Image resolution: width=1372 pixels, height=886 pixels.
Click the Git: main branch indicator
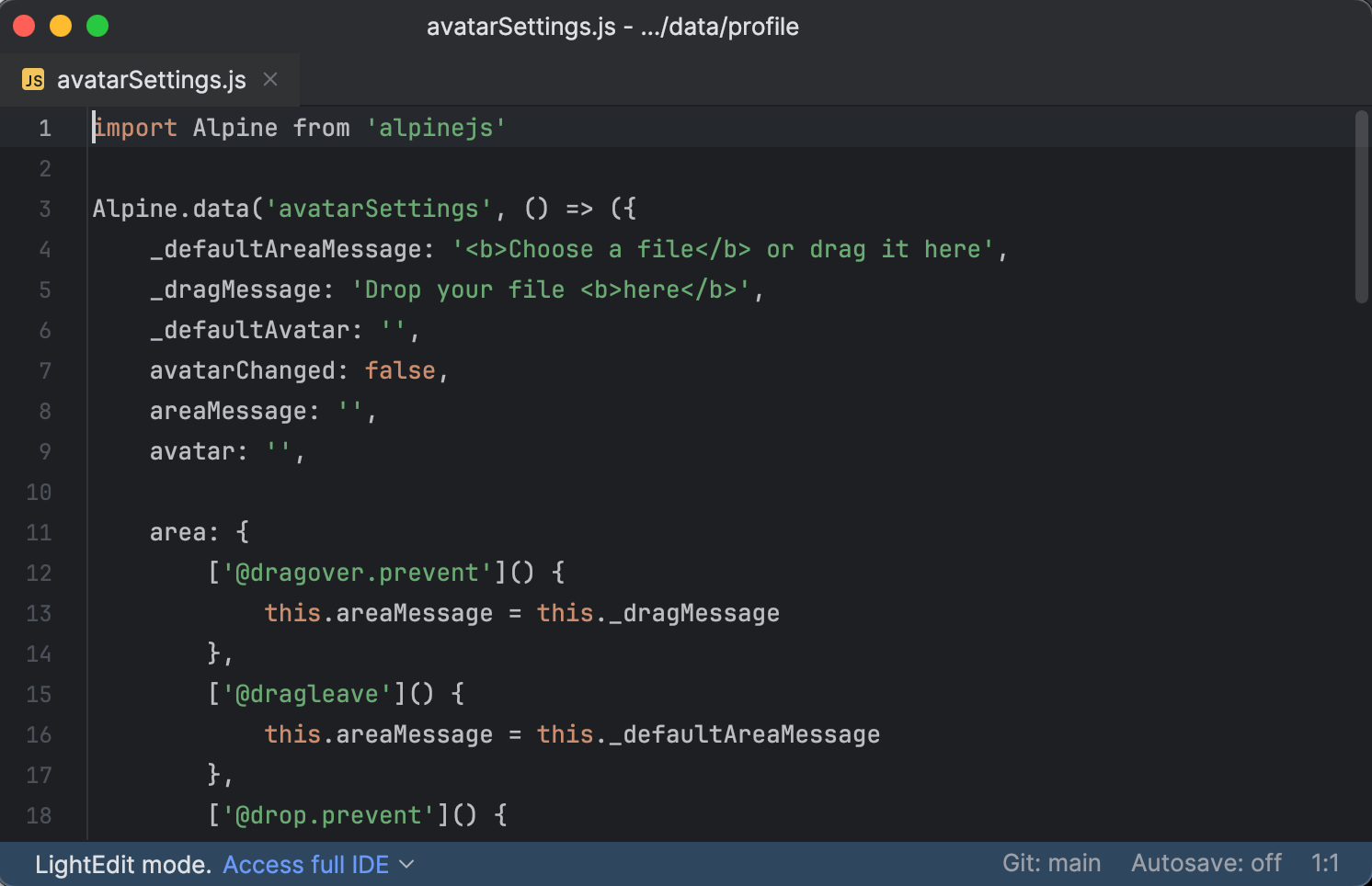[1051, 863]
